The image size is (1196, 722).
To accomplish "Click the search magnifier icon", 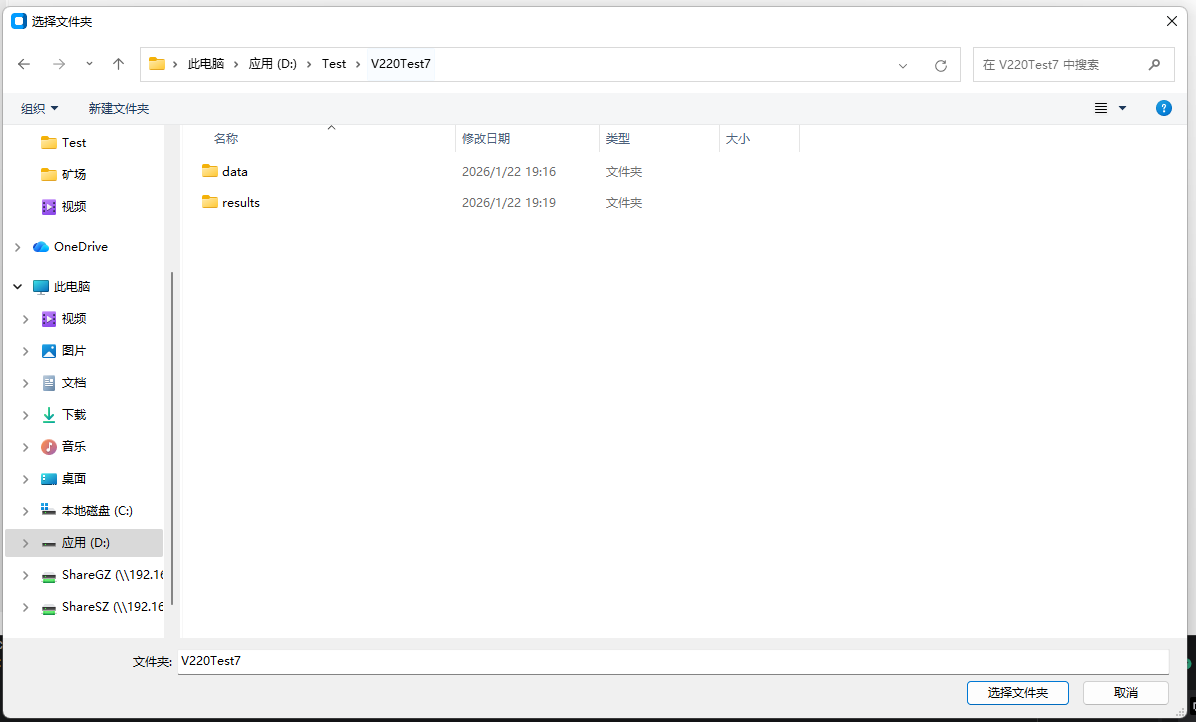I will pos(1154,64).
